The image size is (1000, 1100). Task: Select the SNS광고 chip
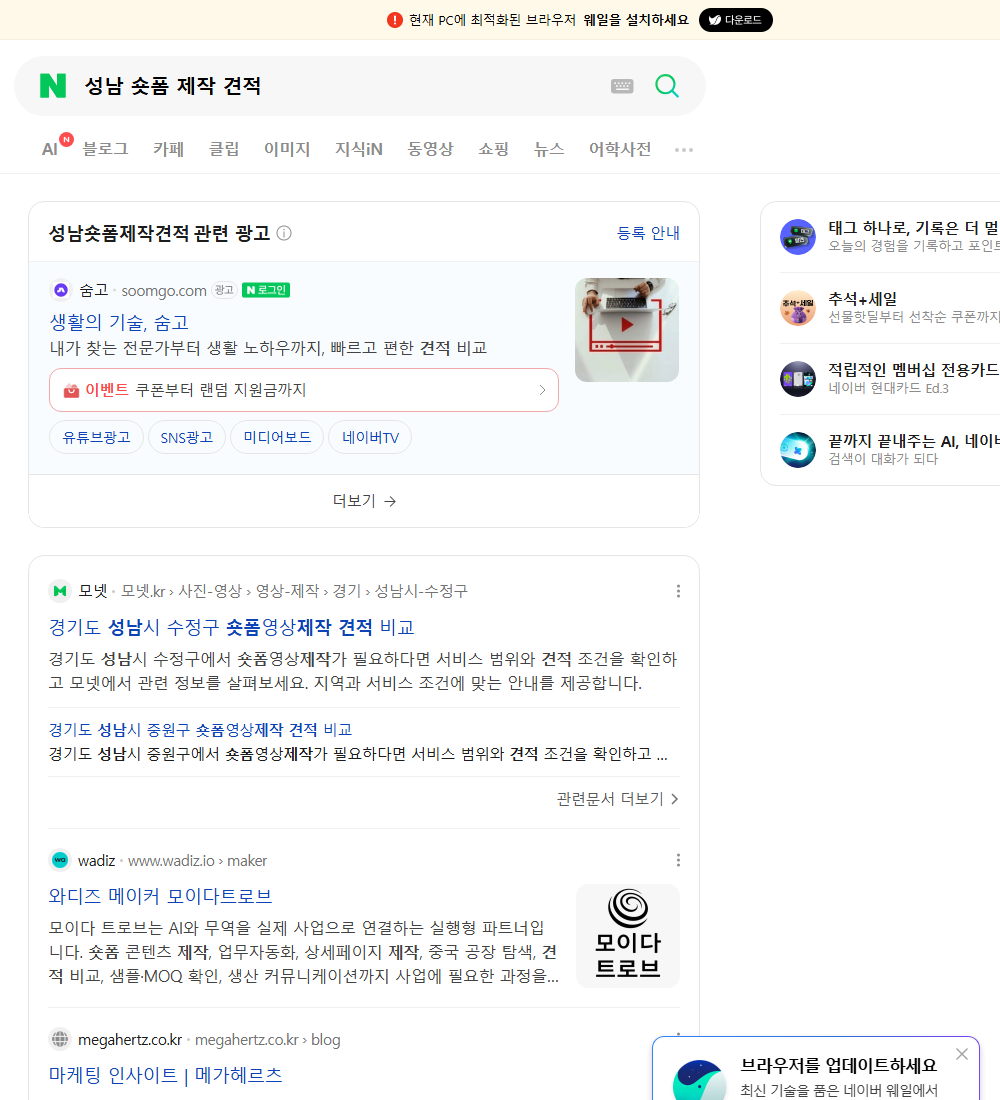(x=186, y=437)
